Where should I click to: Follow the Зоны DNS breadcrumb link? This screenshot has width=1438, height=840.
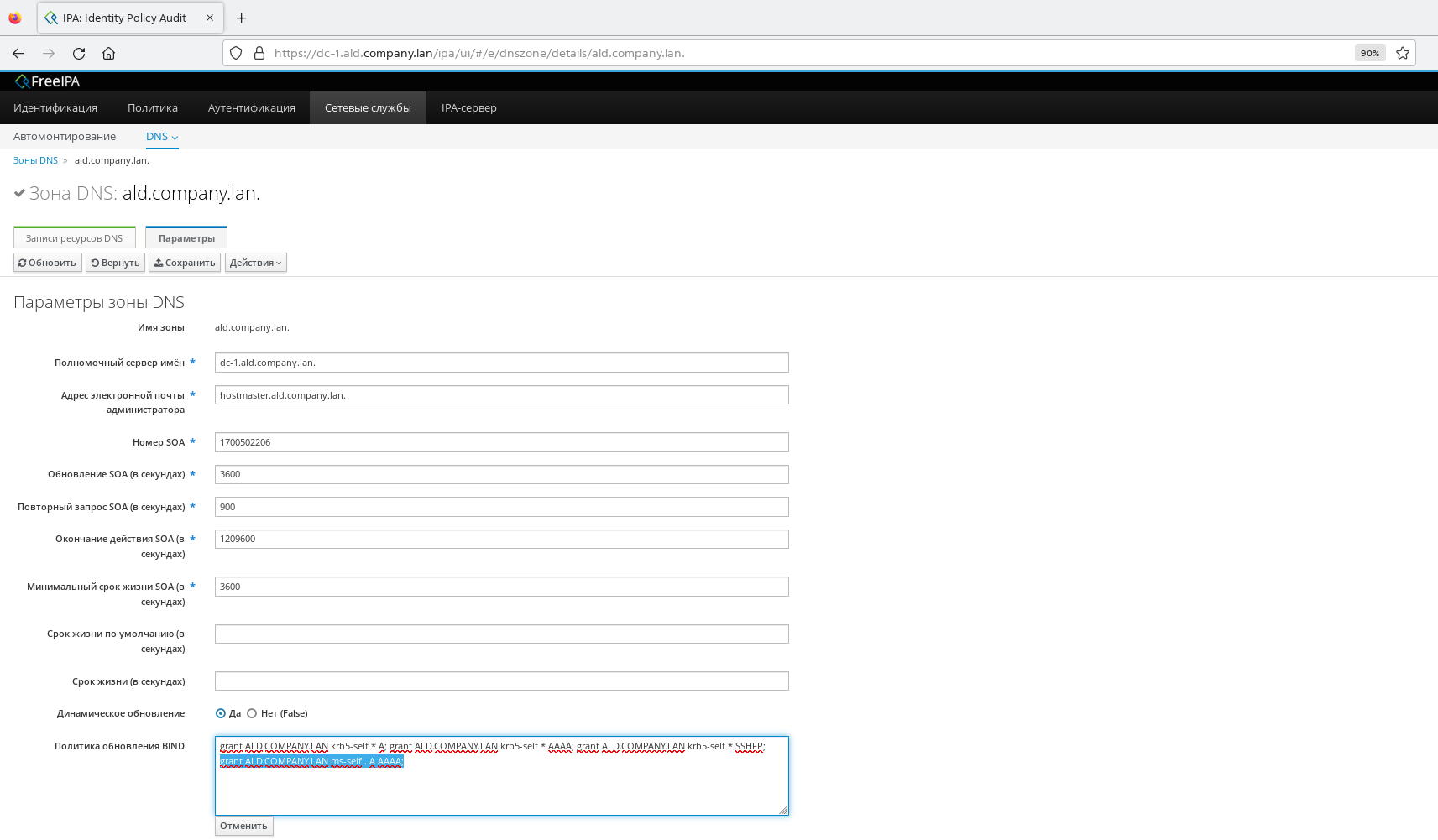tap(35, 160)
